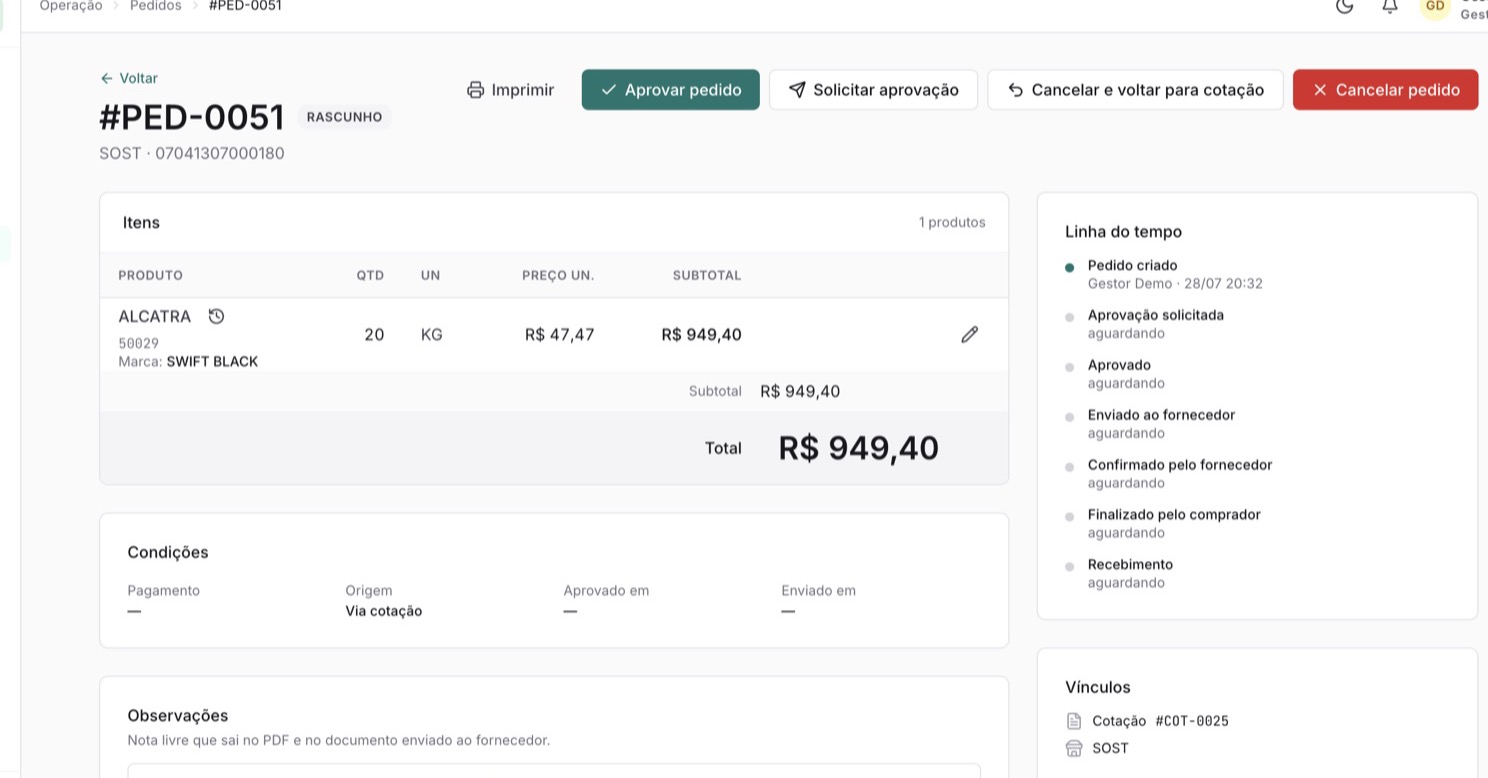This screenshot has height=778, width=1488.
Task: Select Enviado ao fornecedor timeline step
Action: [1161, 415]
